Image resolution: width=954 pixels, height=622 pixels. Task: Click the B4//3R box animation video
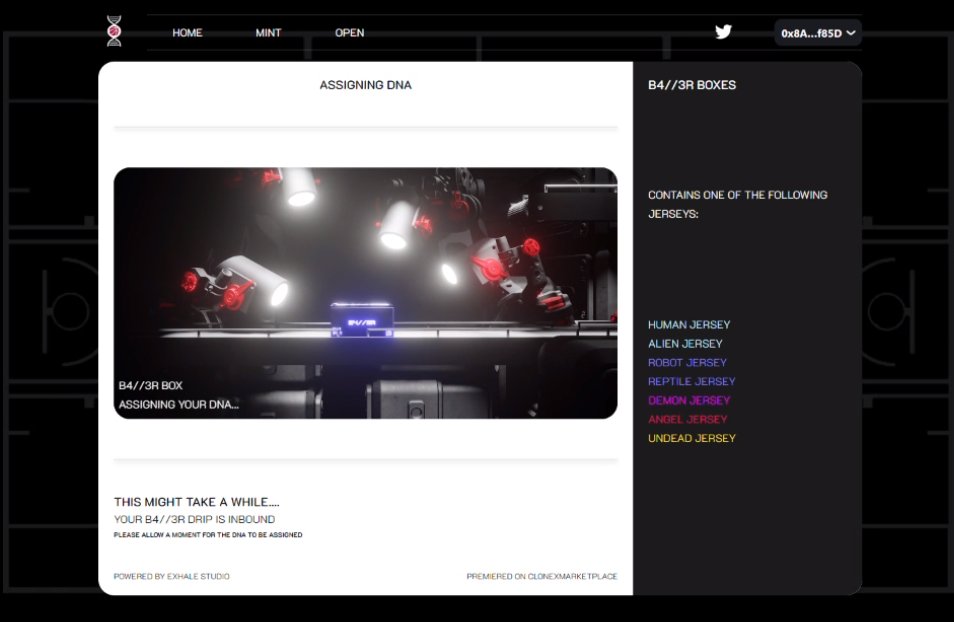(365, 293)
